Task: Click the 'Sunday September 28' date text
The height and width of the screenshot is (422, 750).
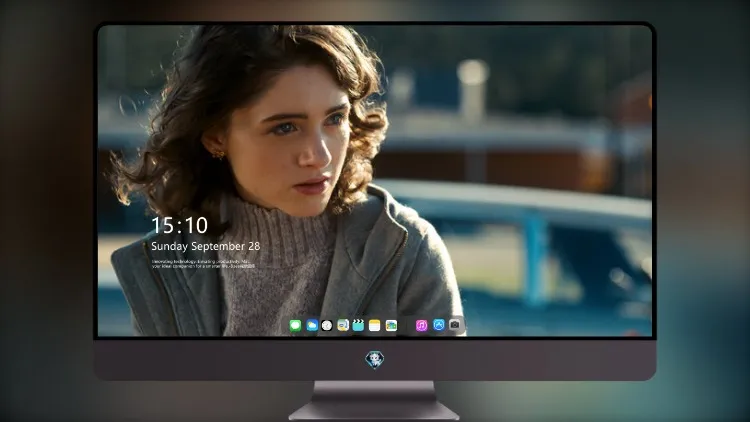Action: pyautogui.click(x=206, y=246)
